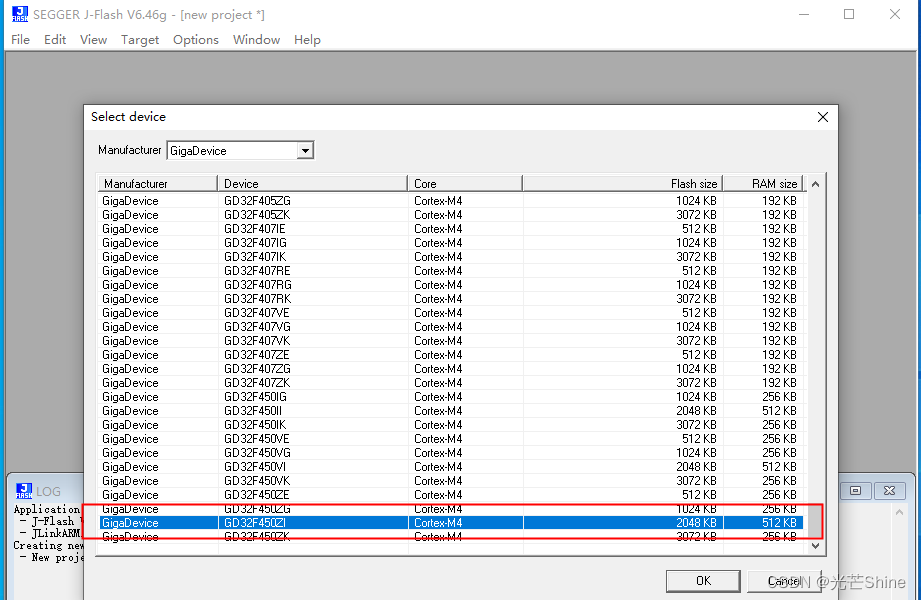Sort by Manufacturer column header
921x600 pixels.
pyautogui.click(x=157, y=184)
